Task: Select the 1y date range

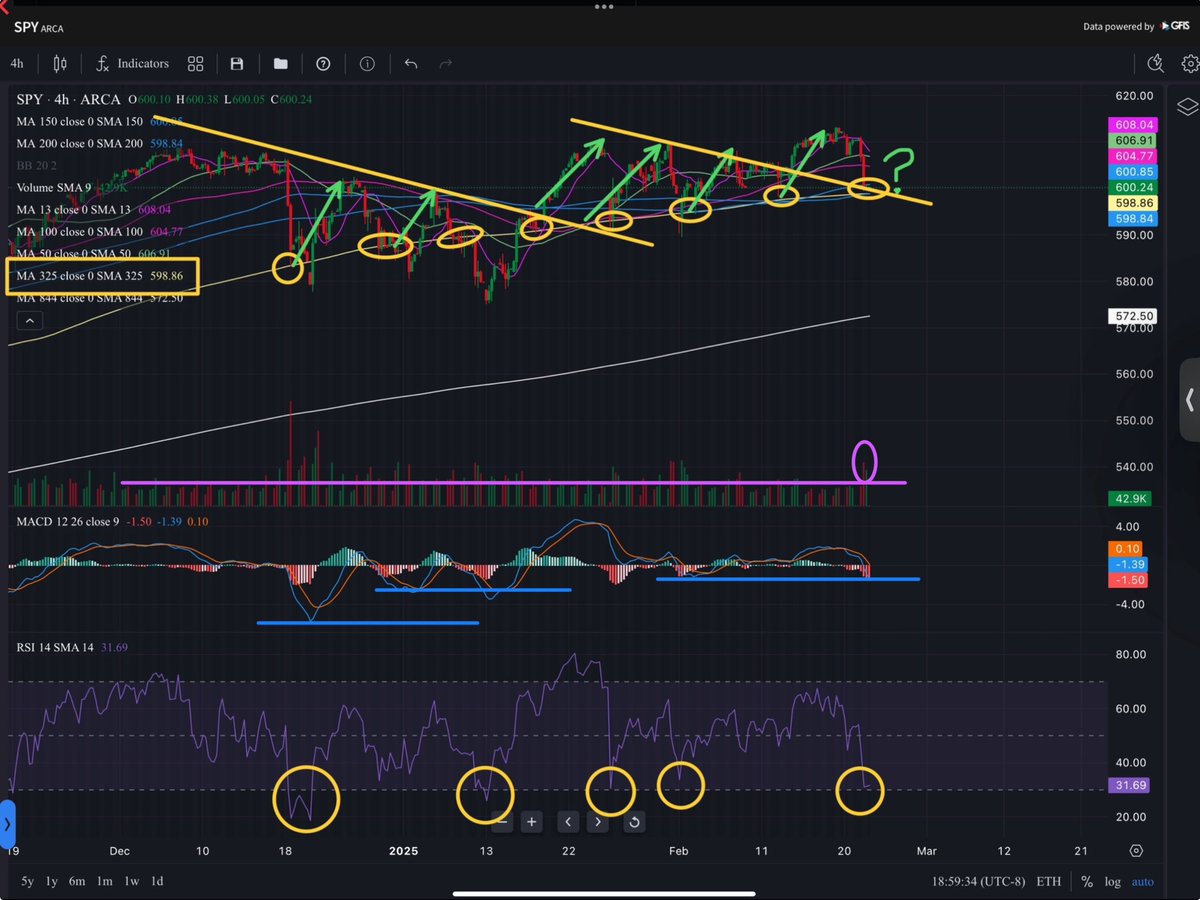Action: [50, 881]
